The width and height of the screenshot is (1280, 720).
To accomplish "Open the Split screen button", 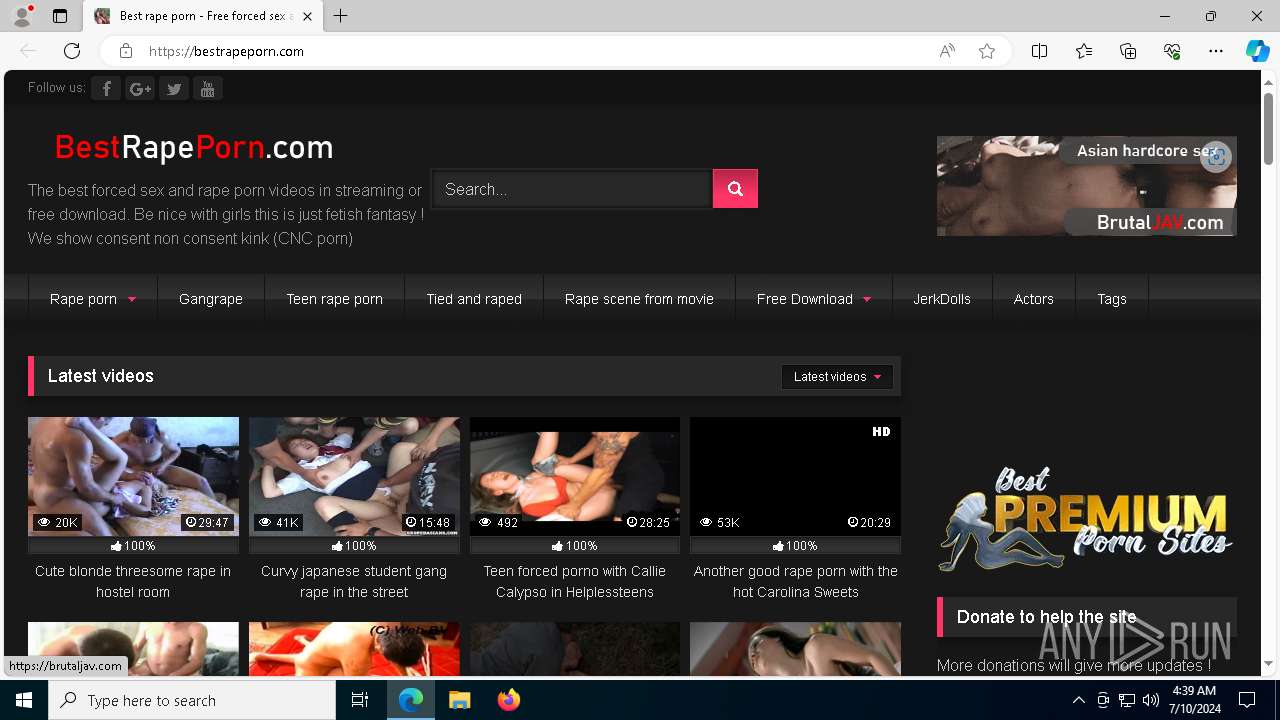I will click(x=1040, y=51).
